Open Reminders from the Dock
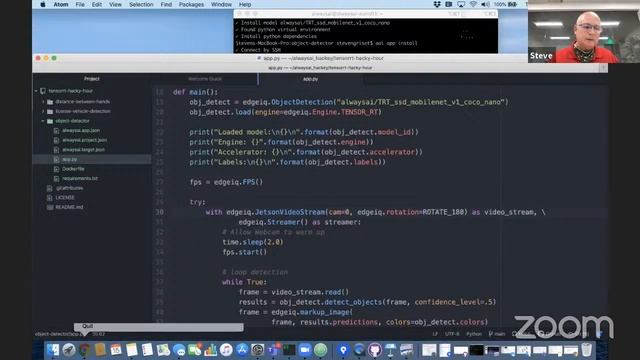 147,350
